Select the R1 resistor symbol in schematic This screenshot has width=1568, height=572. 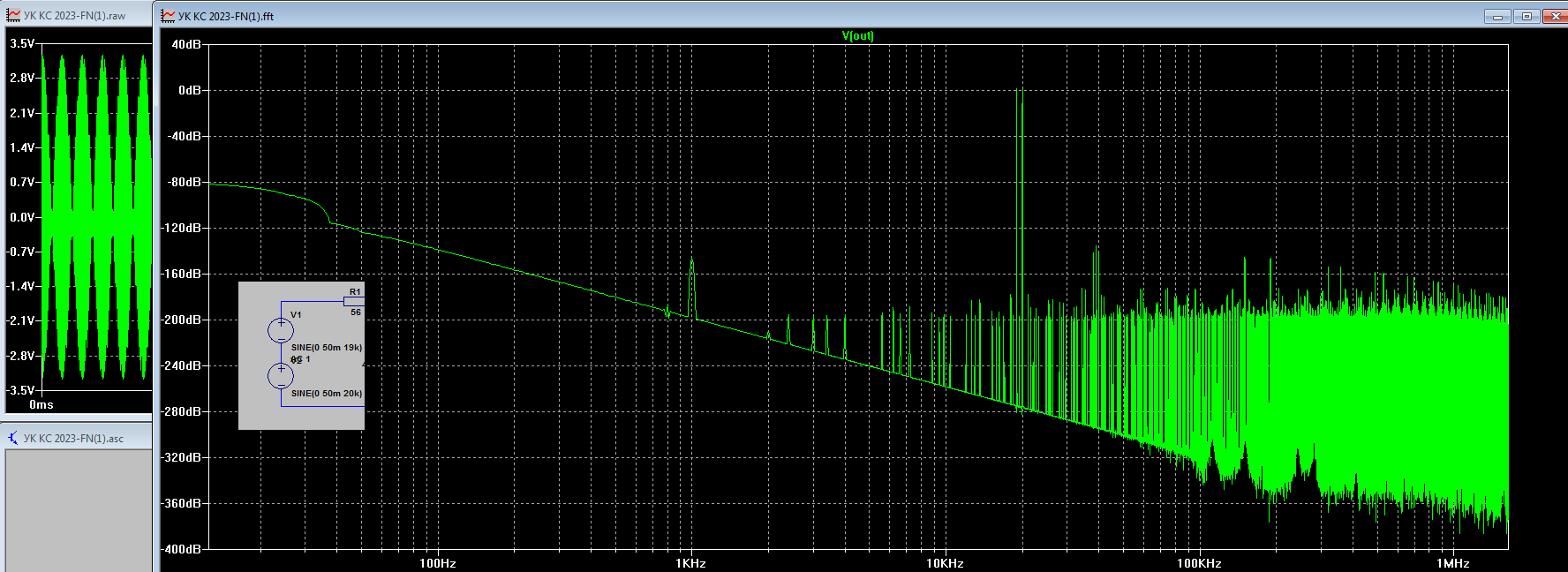click(x=354, y=301)
